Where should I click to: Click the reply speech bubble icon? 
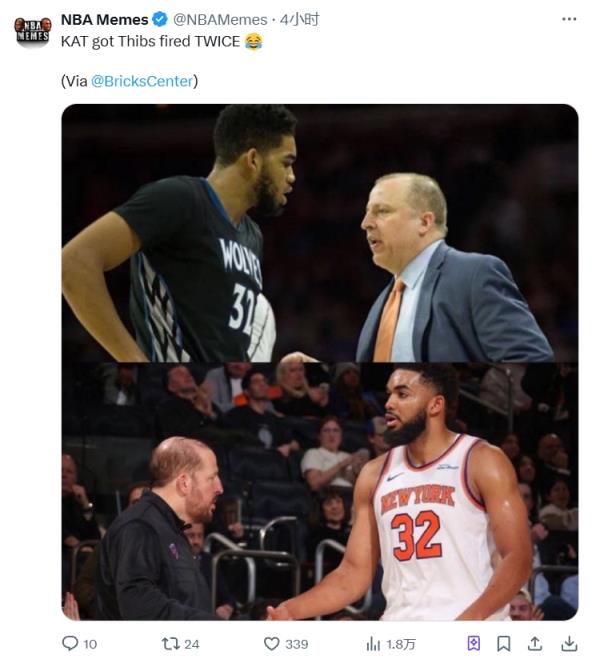click(x=70, y=644)
